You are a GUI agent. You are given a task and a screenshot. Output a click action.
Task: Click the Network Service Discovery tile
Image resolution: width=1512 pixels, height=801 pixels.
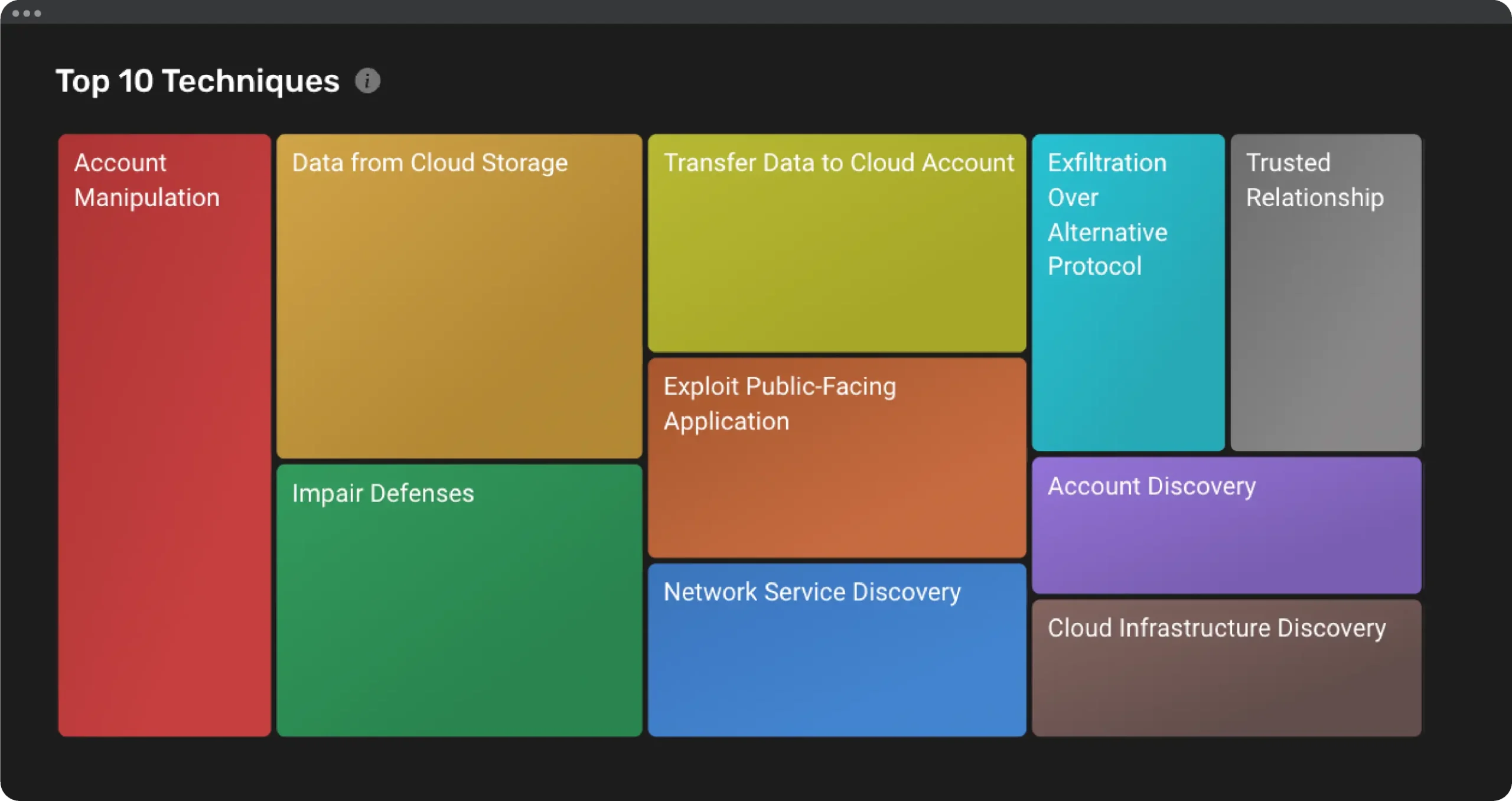(837, 650)
